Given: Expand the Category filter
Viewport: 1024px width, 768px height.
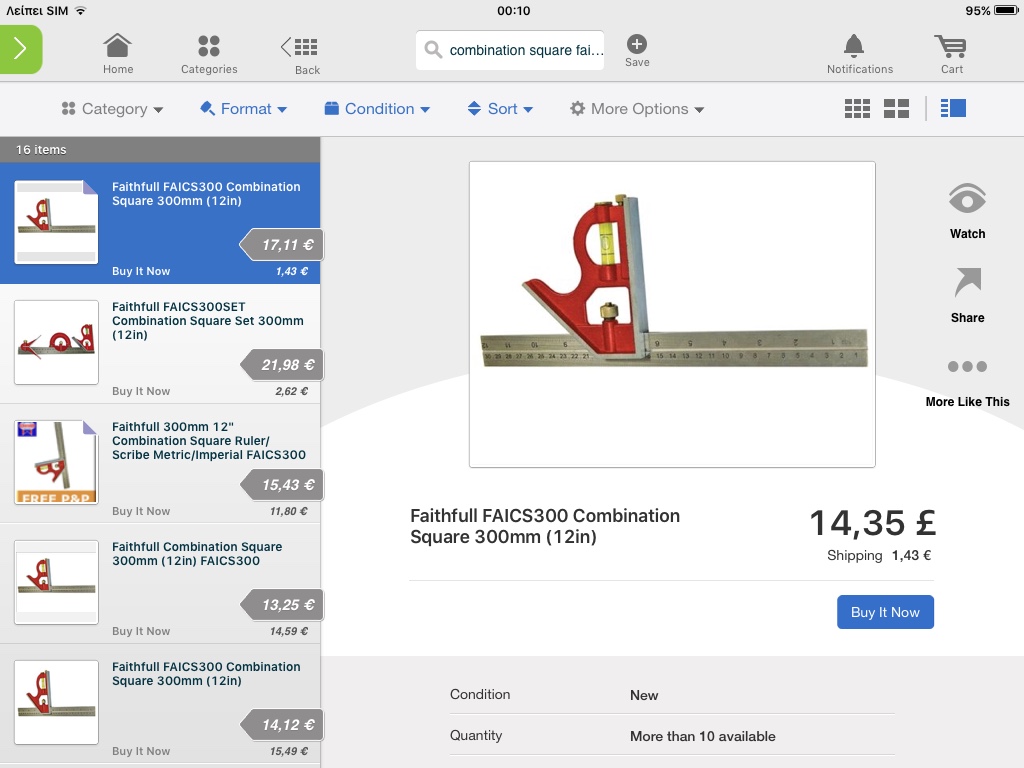Looking at the screenshot, I should (x=112, y=109).
